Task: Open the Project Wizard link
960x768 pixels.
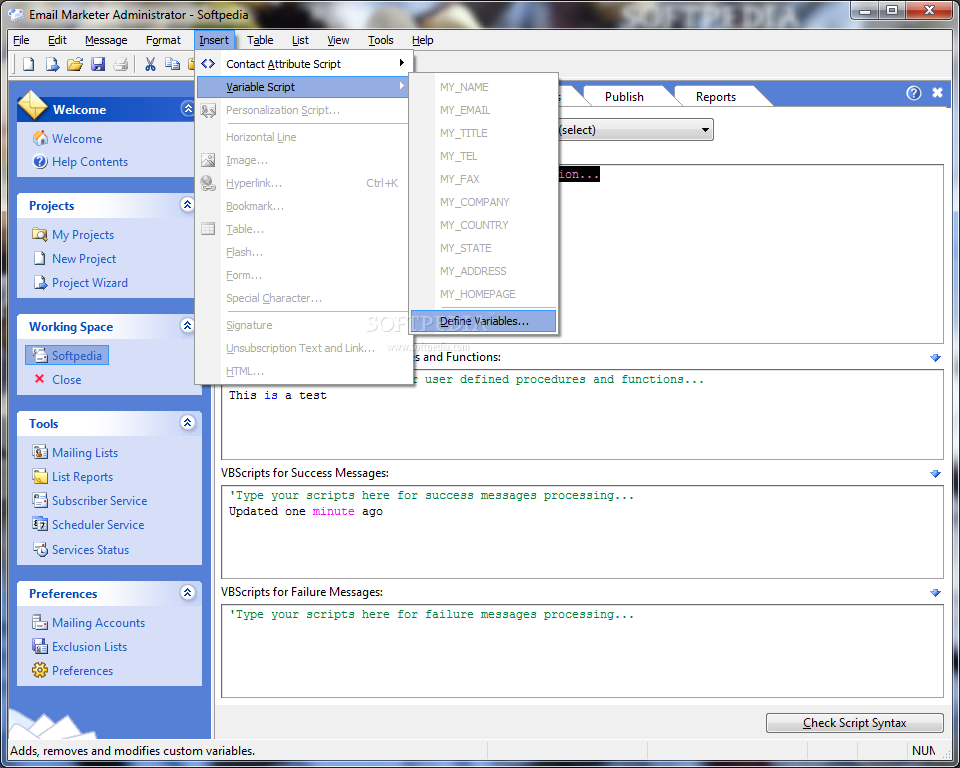Action: [x=90, y=282]
